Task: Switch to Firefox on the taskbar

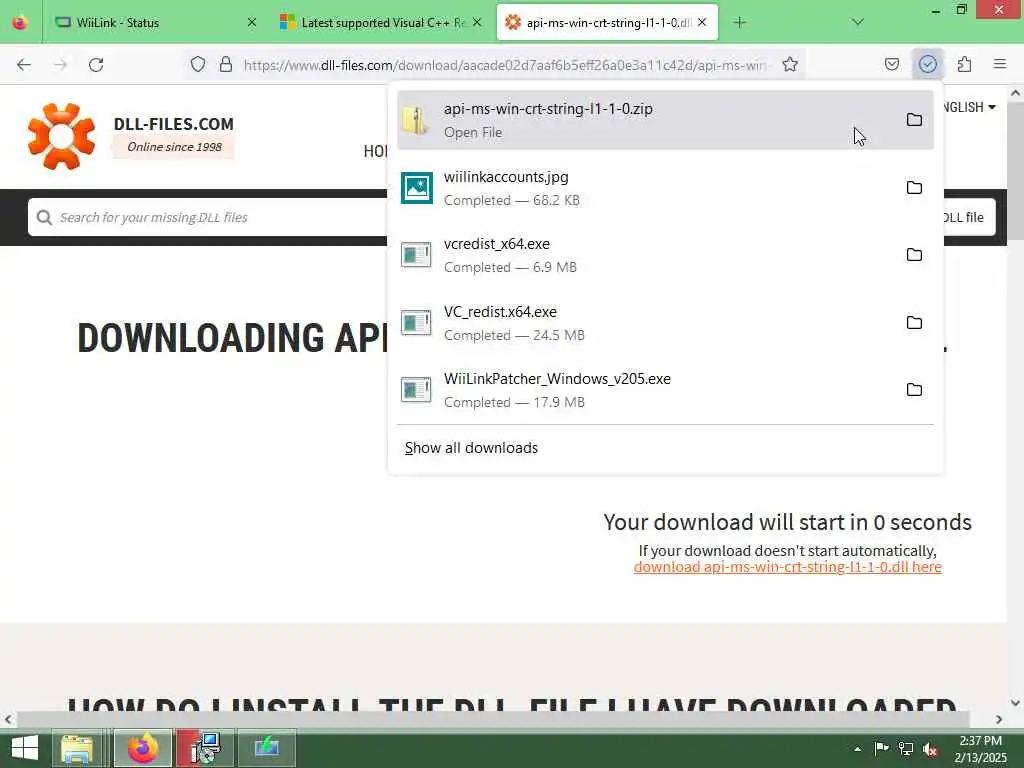Action: pyautogui.click(x=143, y=748)
